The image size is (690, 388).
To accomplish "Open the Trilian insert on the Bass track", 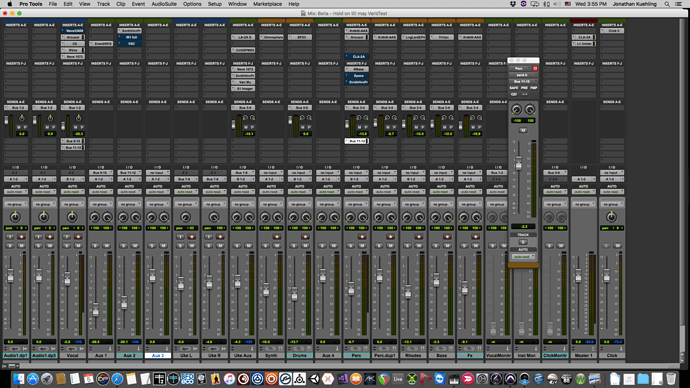I will point(441,37).
